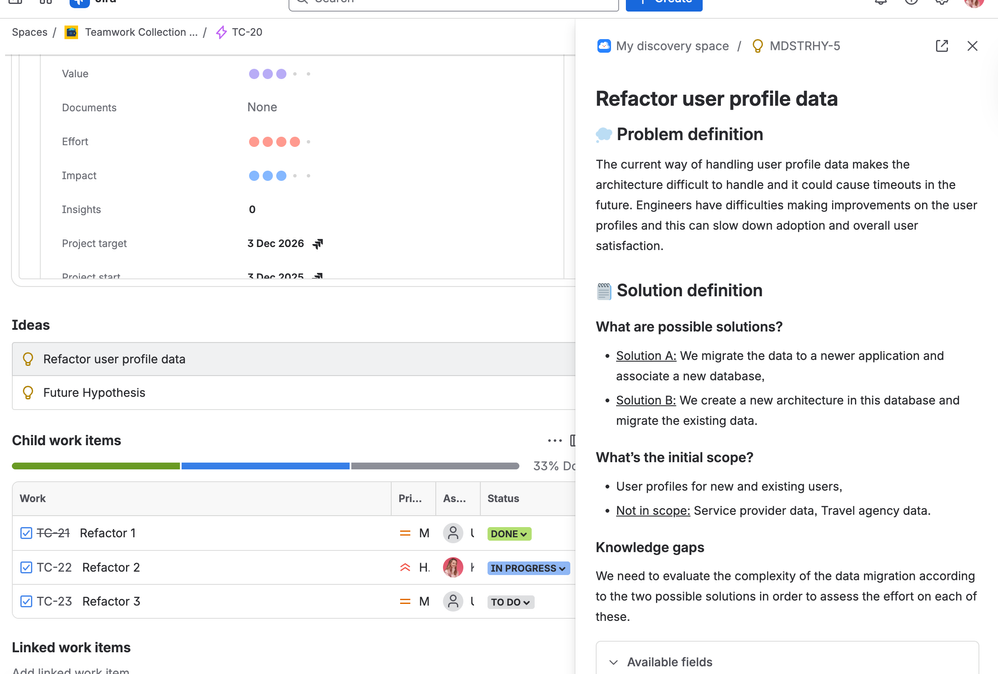
Task: Click the Insights field value 0
Action: [252, 209]
